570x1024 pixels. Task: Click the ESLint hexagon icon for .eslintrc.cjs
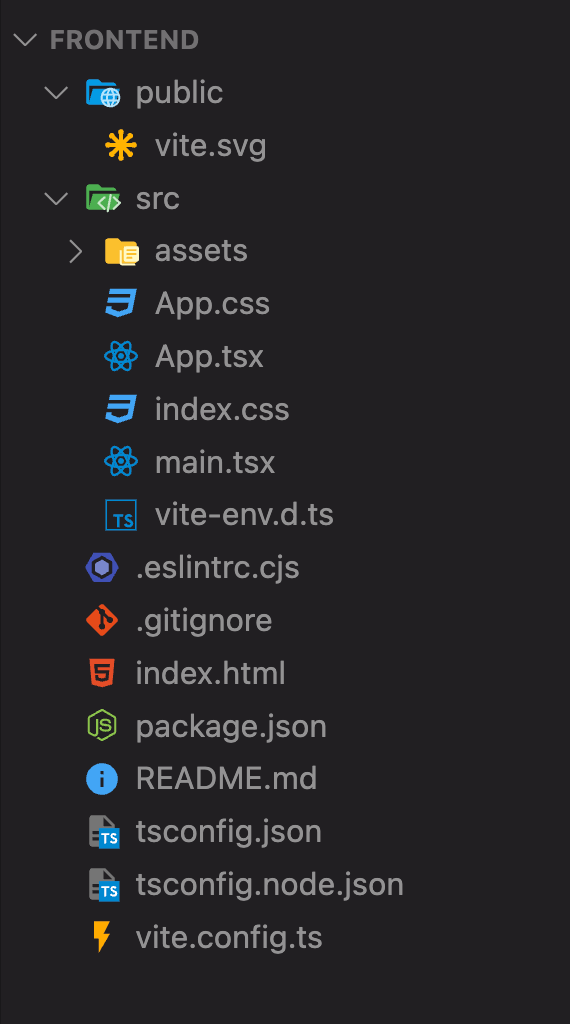[x=102, y=568]
